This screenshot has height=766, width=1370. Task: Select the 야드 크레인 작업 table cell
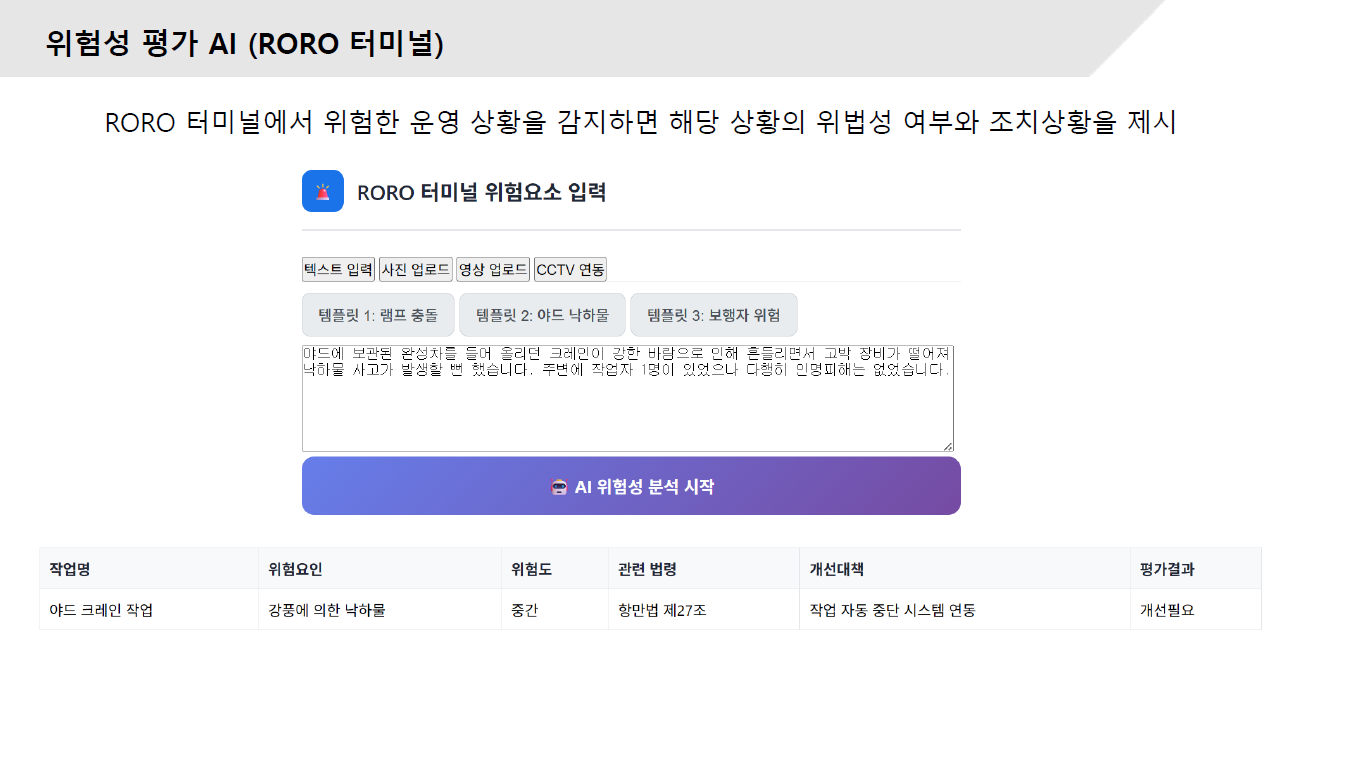101,610
